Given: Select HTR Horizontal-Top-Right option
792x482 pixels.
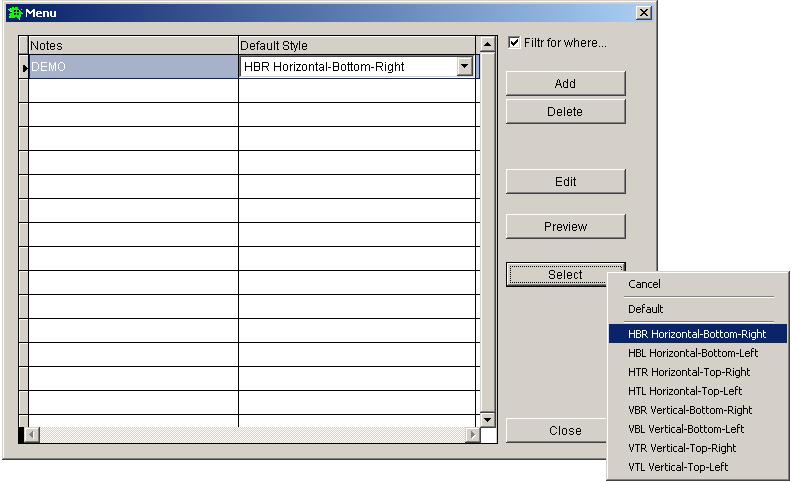Looking at the screenshot, I should [688, 372].
